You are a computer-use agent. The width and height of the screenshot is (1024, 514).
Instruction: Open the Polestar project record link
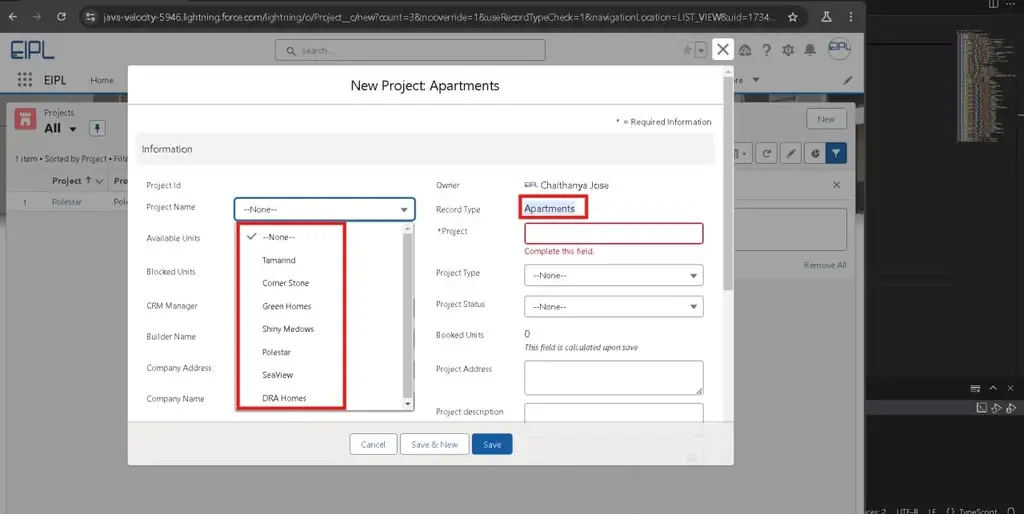[x=67, y=202]
